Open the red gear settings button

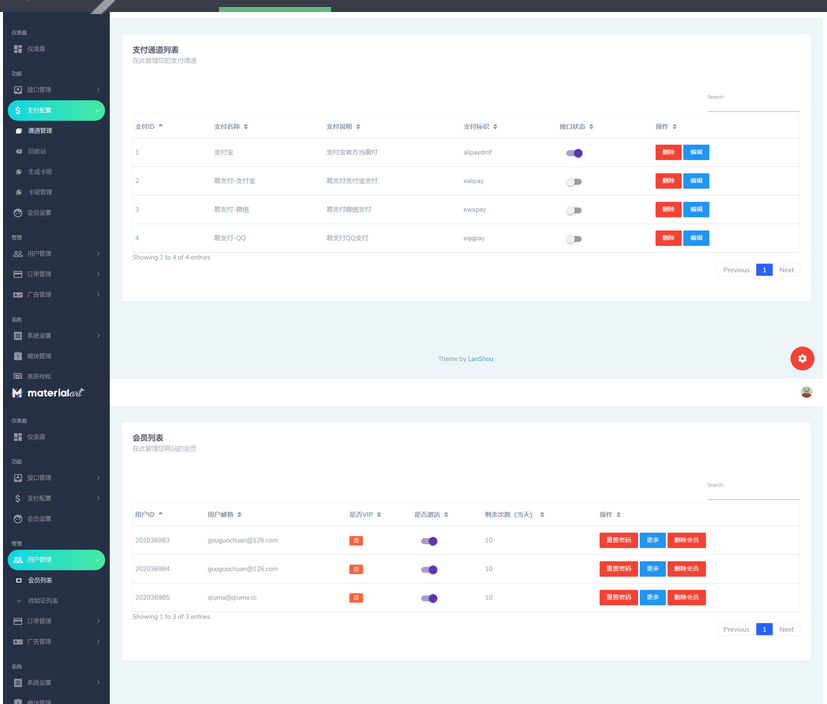pos(802,359)
